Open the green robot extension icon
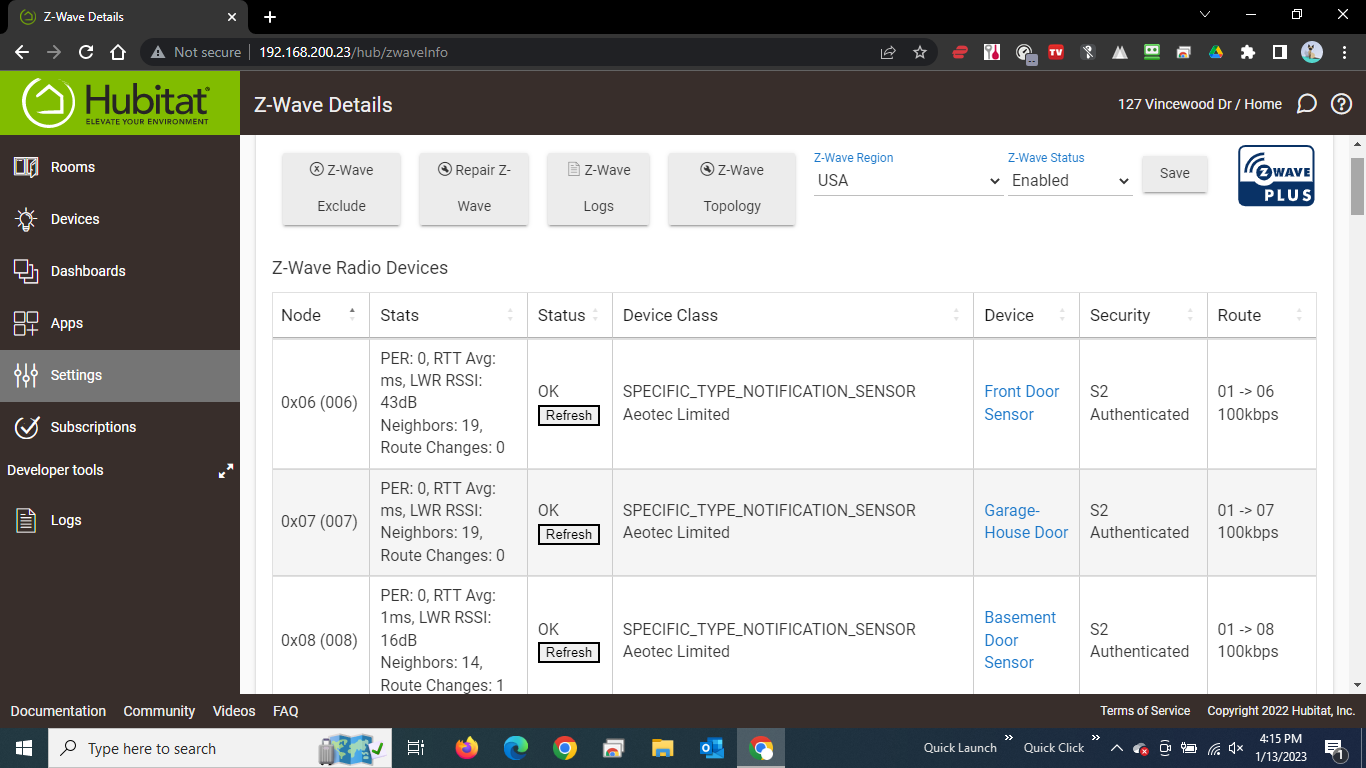Viewport: 1366px width, 768px height. pyautogui.click(x=1152, y=52)
